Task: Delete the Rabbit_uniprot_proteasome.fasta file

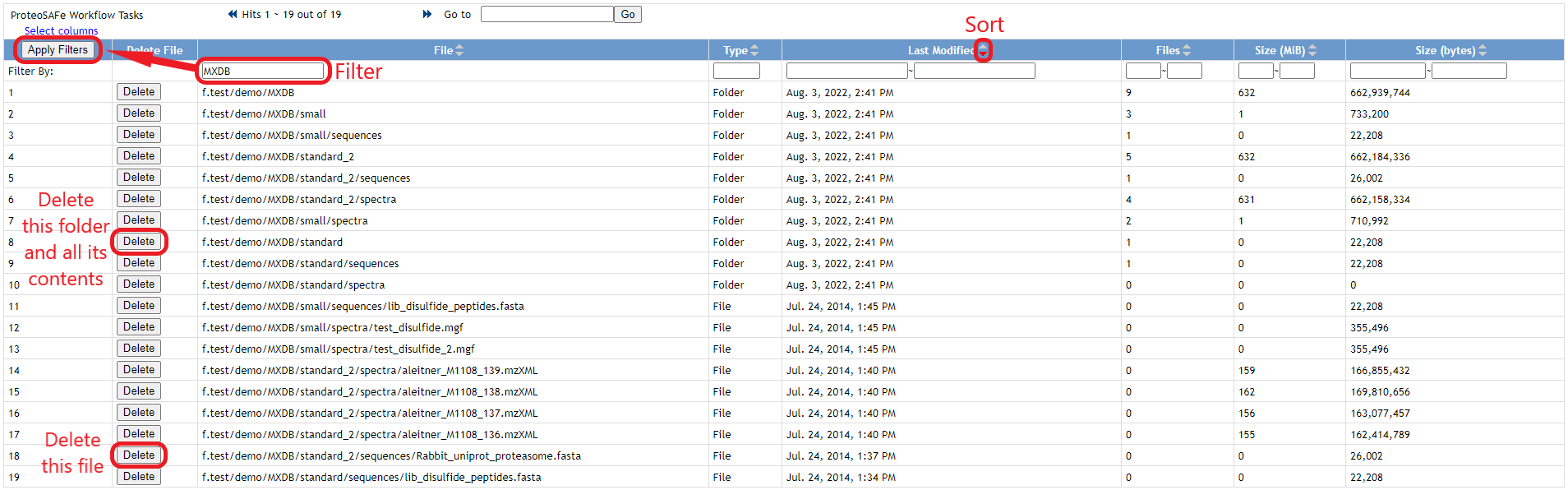Action: pos(139,455)
